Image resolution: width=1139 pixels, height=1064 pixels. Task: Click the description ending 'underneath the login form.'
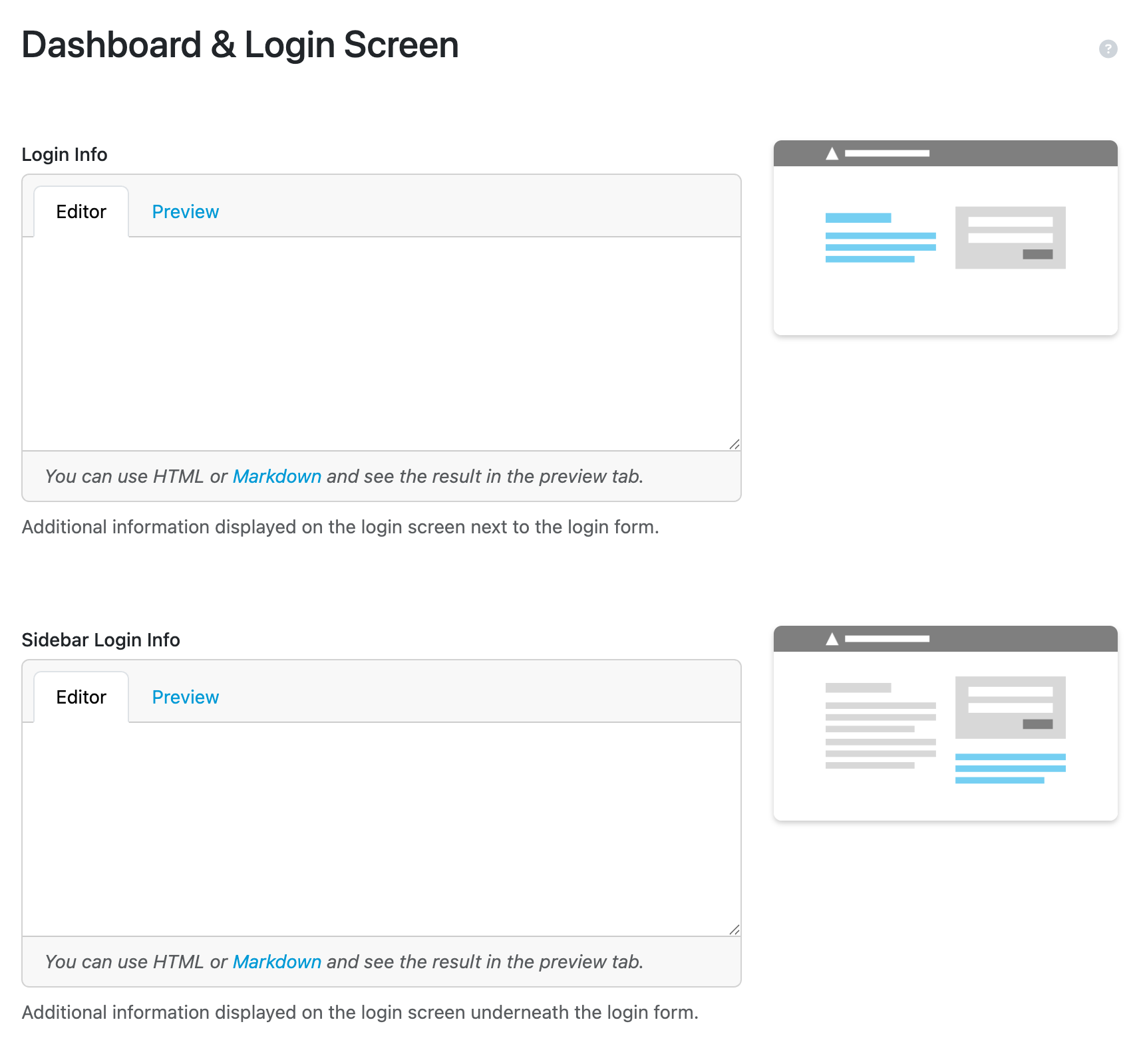point(360,1012)
